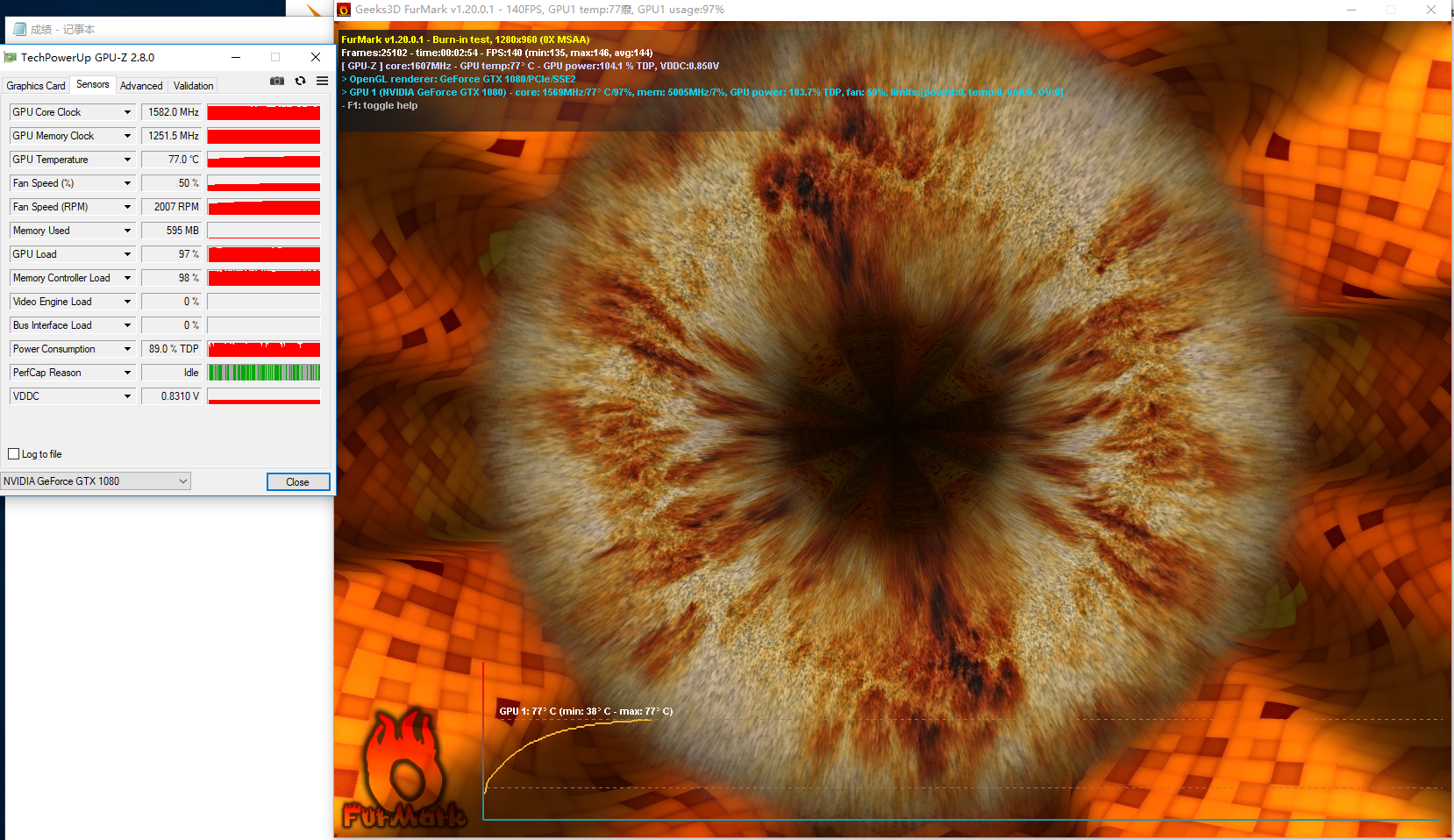The image size is (1454, 840).
Task: Click the F1: toggle help text
Action: click(x=380, y=105)
